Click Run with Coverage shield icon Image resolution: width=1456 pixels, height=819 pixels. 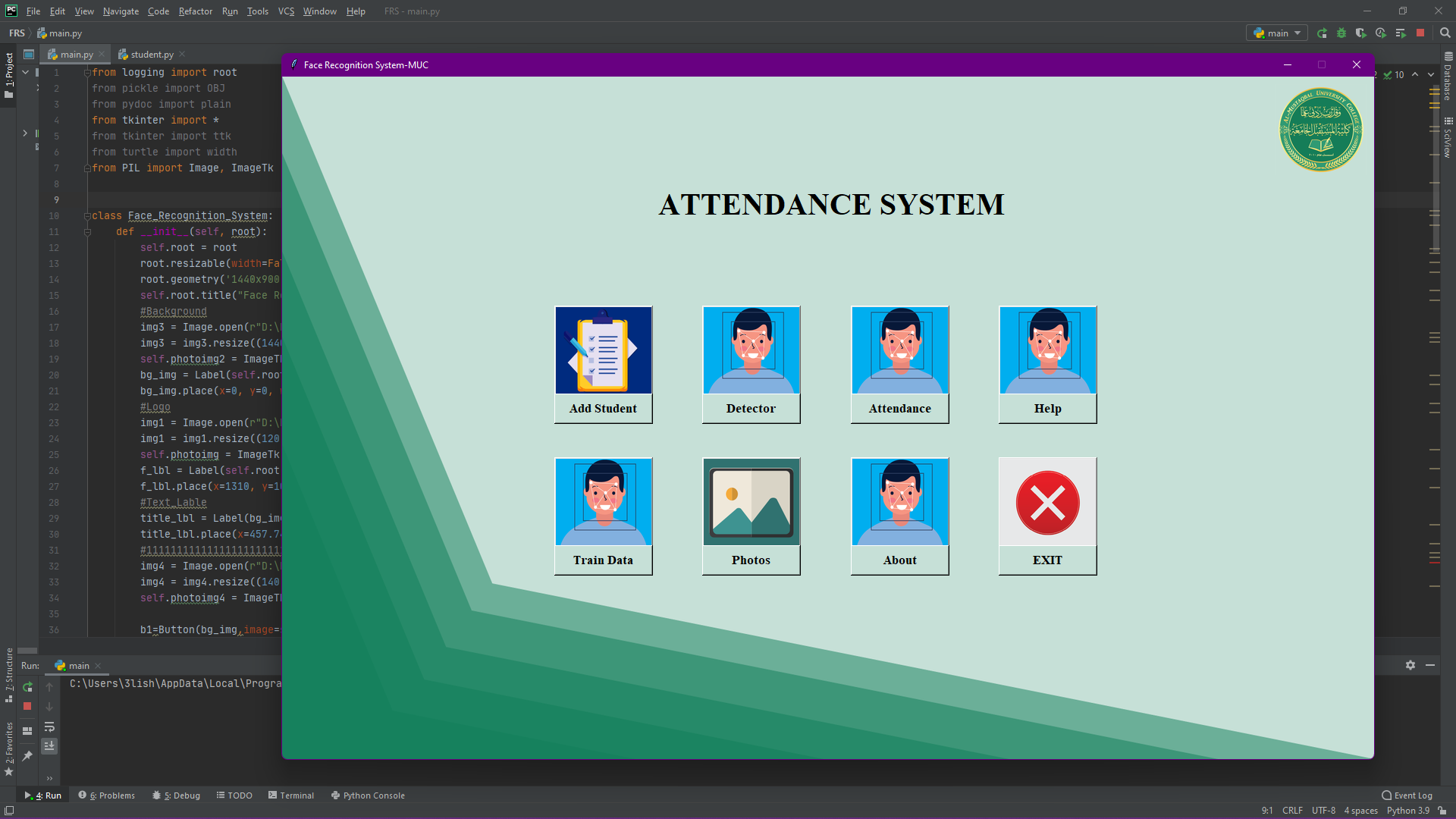[1361, 33]
